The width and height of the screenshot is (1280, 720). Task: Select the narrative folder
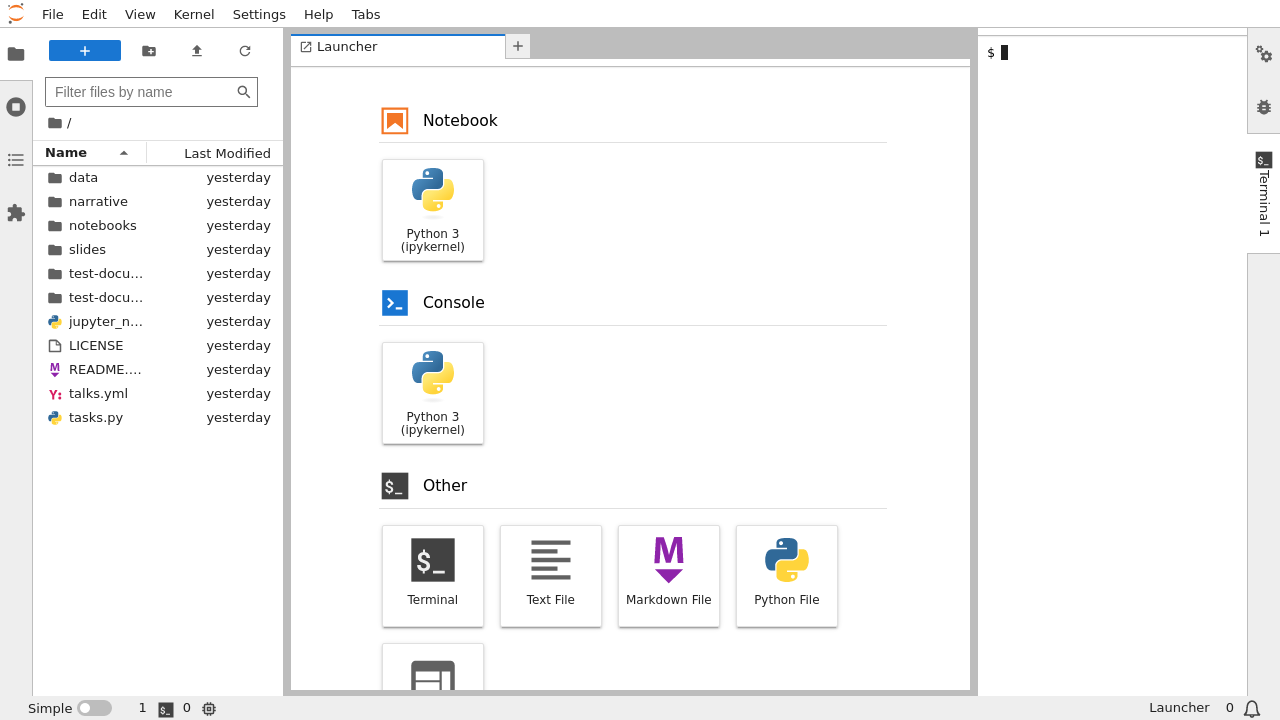click(x=158, y=202)
